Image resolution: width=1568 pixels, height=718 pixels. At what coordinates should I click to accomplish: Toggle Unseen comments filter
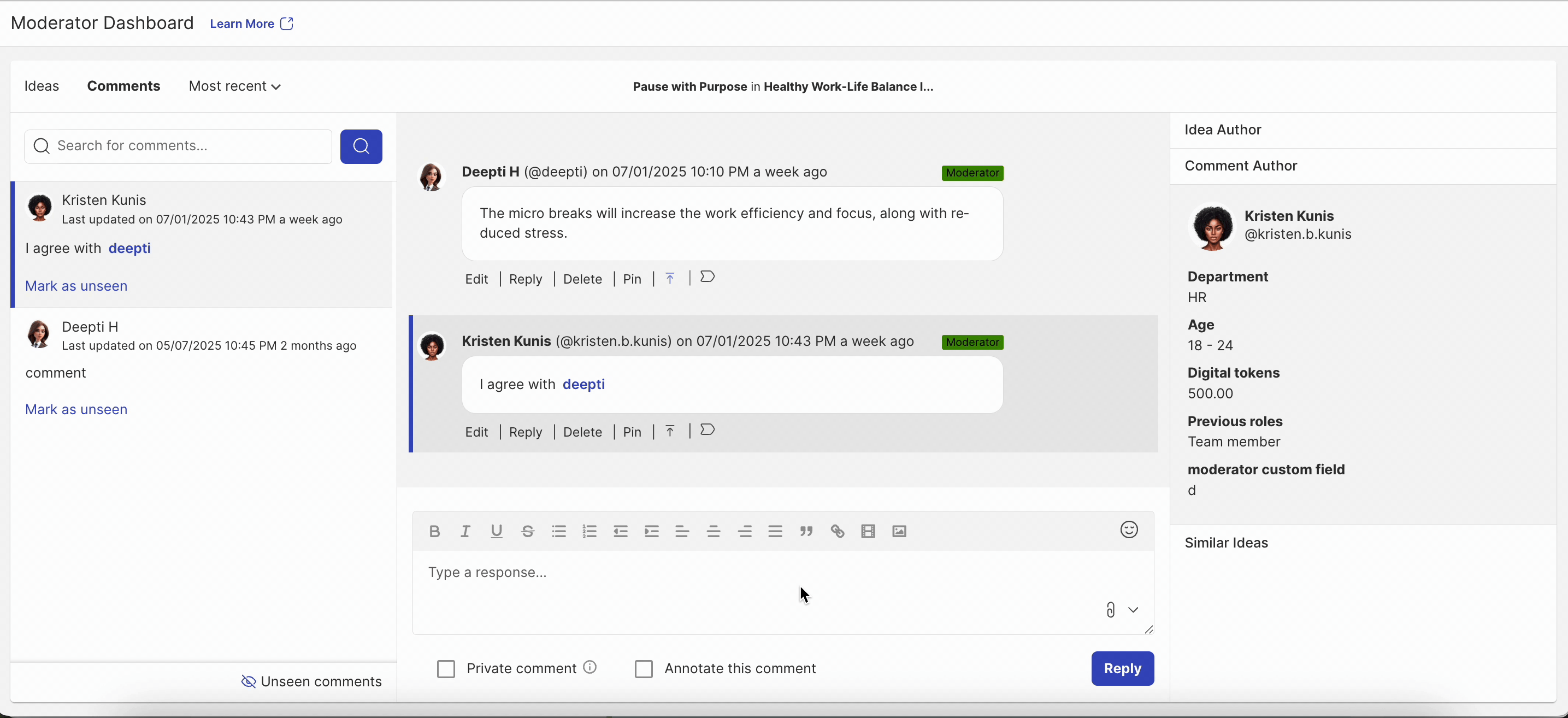click(x=311, y=681)
